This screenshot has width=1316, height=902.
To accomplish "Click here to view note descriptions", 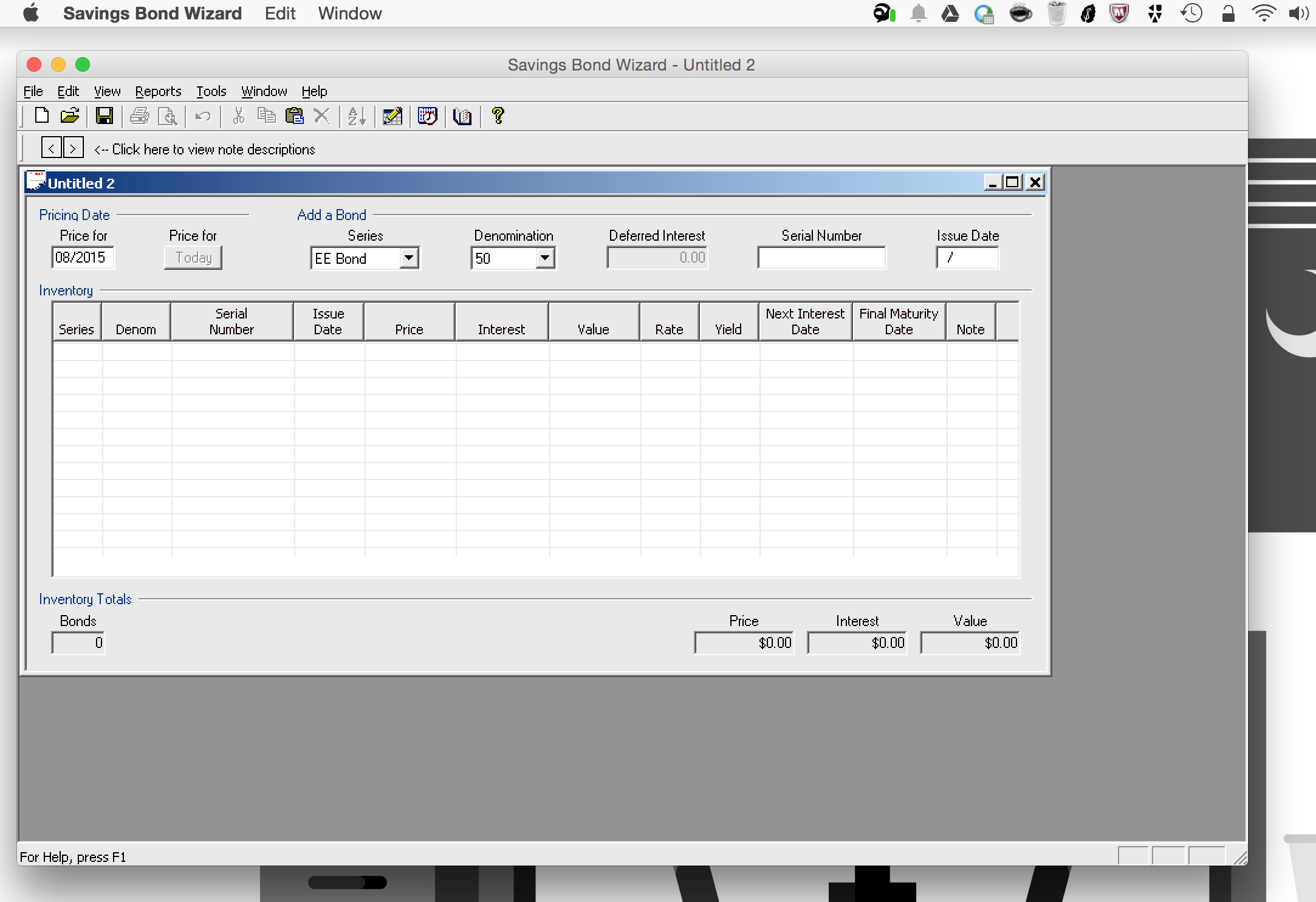I will (205, 149).
